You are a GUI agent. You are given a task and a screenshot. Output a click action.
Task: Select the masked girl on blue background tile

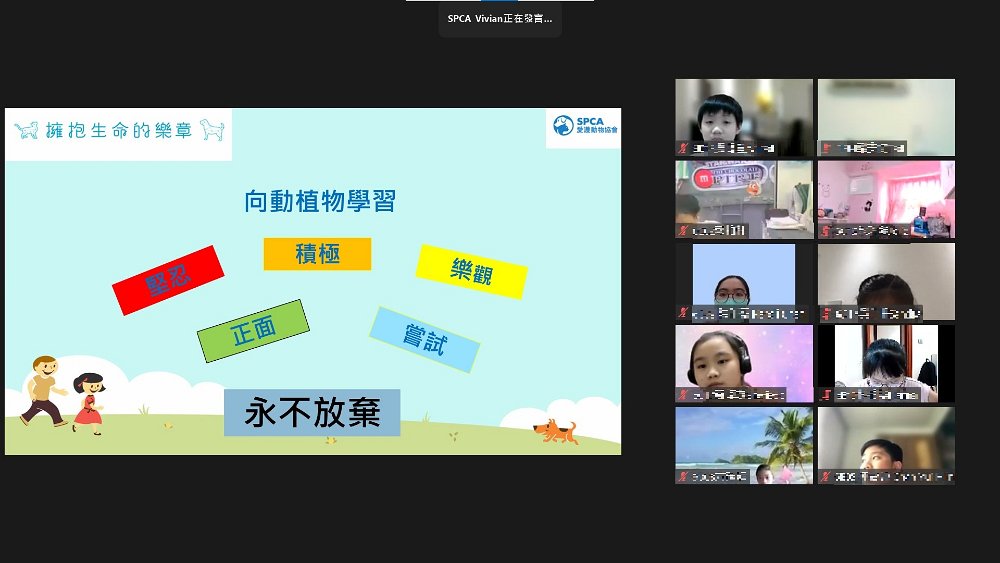point(744,281)
